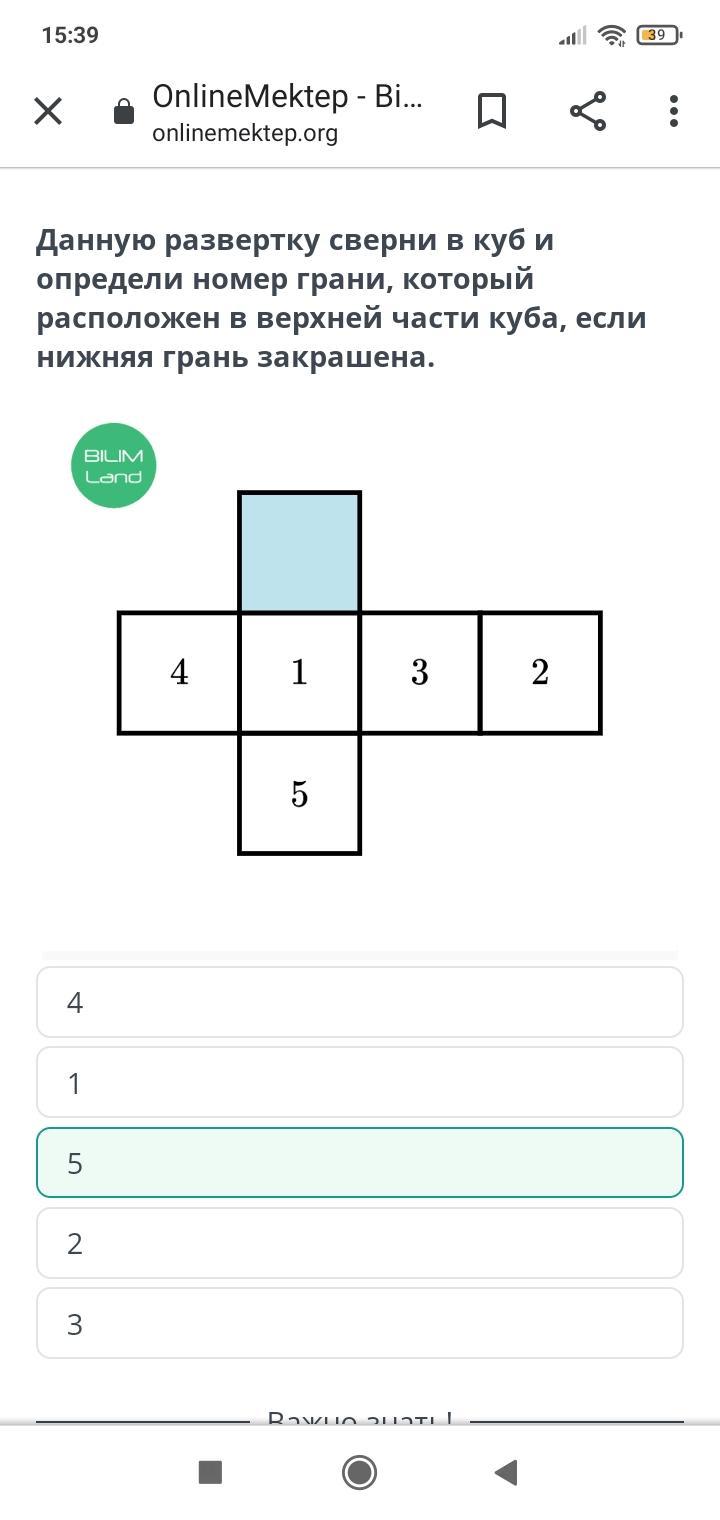
Task: Choose answer option 2
Action: click(360, 1243)
